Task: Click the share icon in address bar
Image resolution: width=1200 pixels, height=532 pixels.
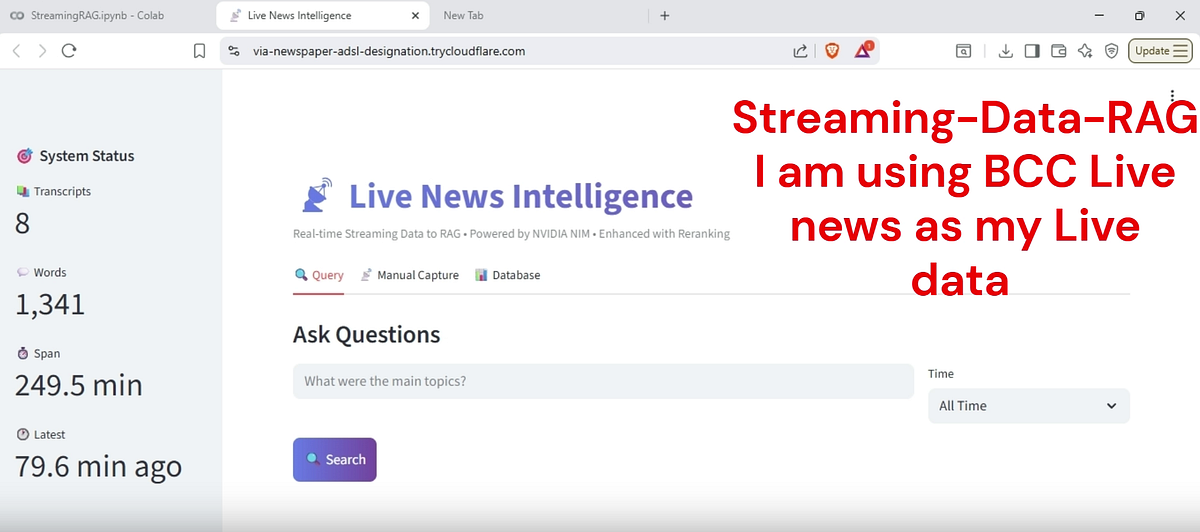Action: 801,51
